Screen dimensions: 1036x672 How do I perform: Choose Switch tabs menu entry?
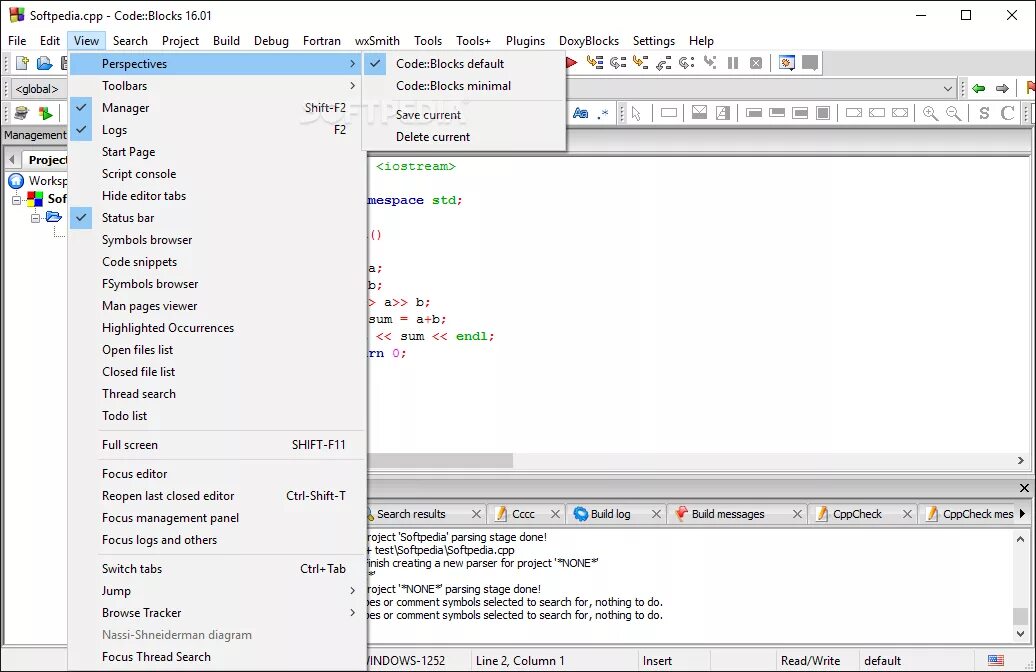point(217,569)
